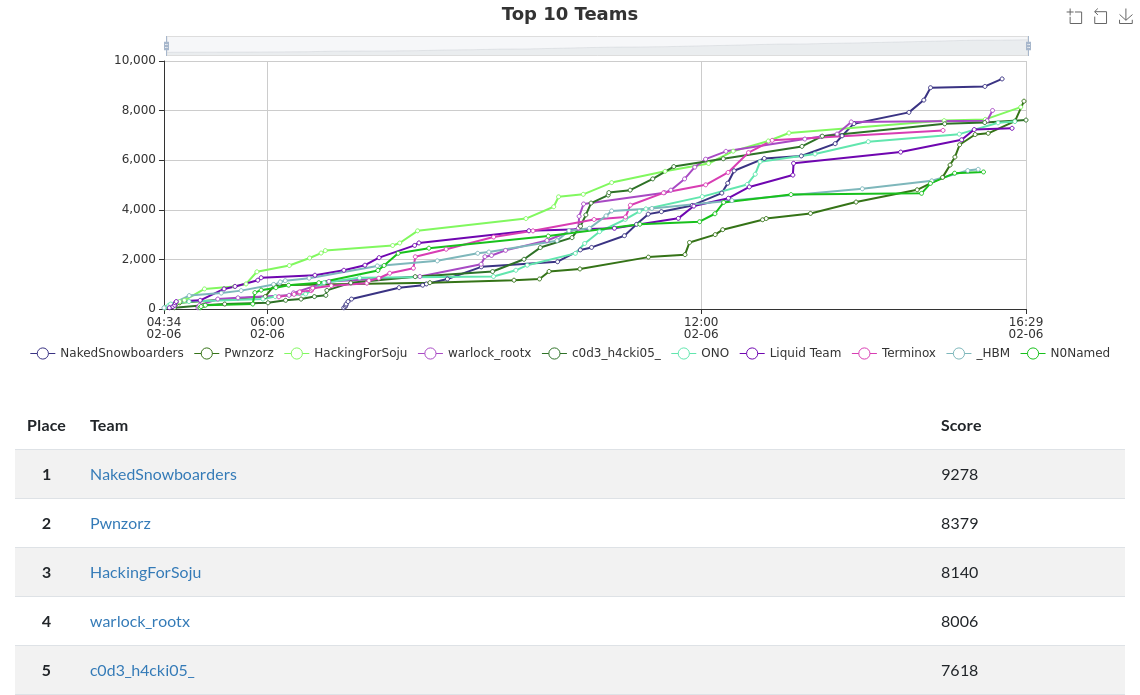Image resolution: width=1140 pixels, height=695 pixels.
Task: Toggle _HBM legend item
Action: pyautogui.click(x=978, y=353)
